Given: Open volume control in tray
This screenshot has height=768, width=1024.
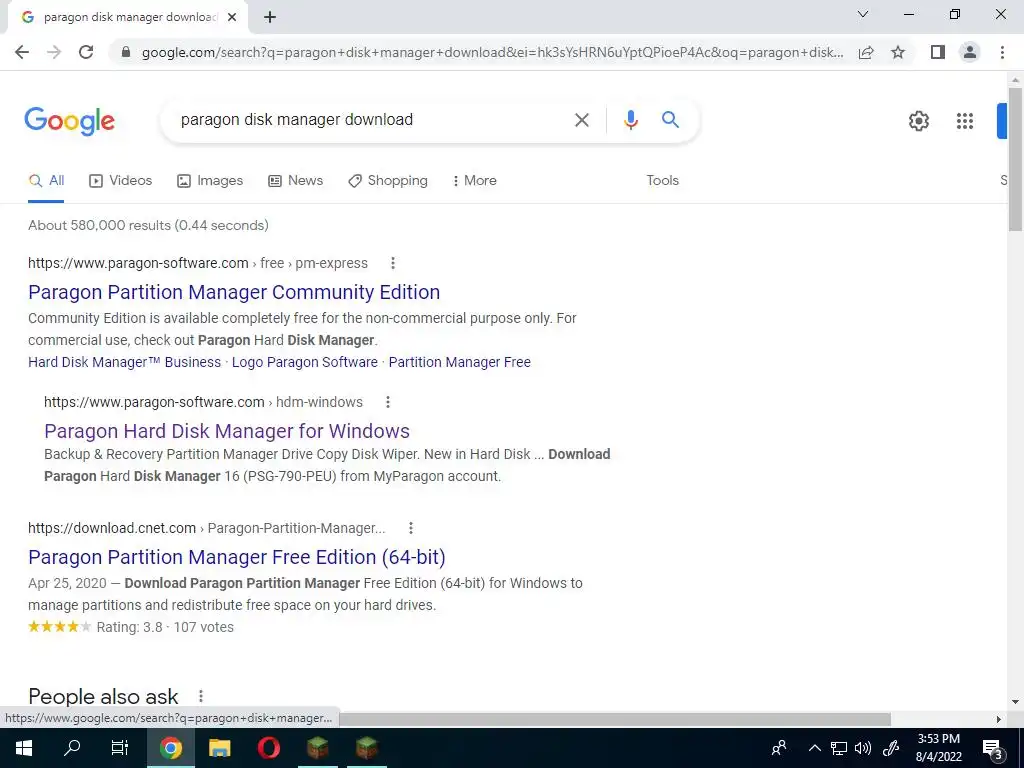Looking at the screenshot, I should (x=863, y=748).
